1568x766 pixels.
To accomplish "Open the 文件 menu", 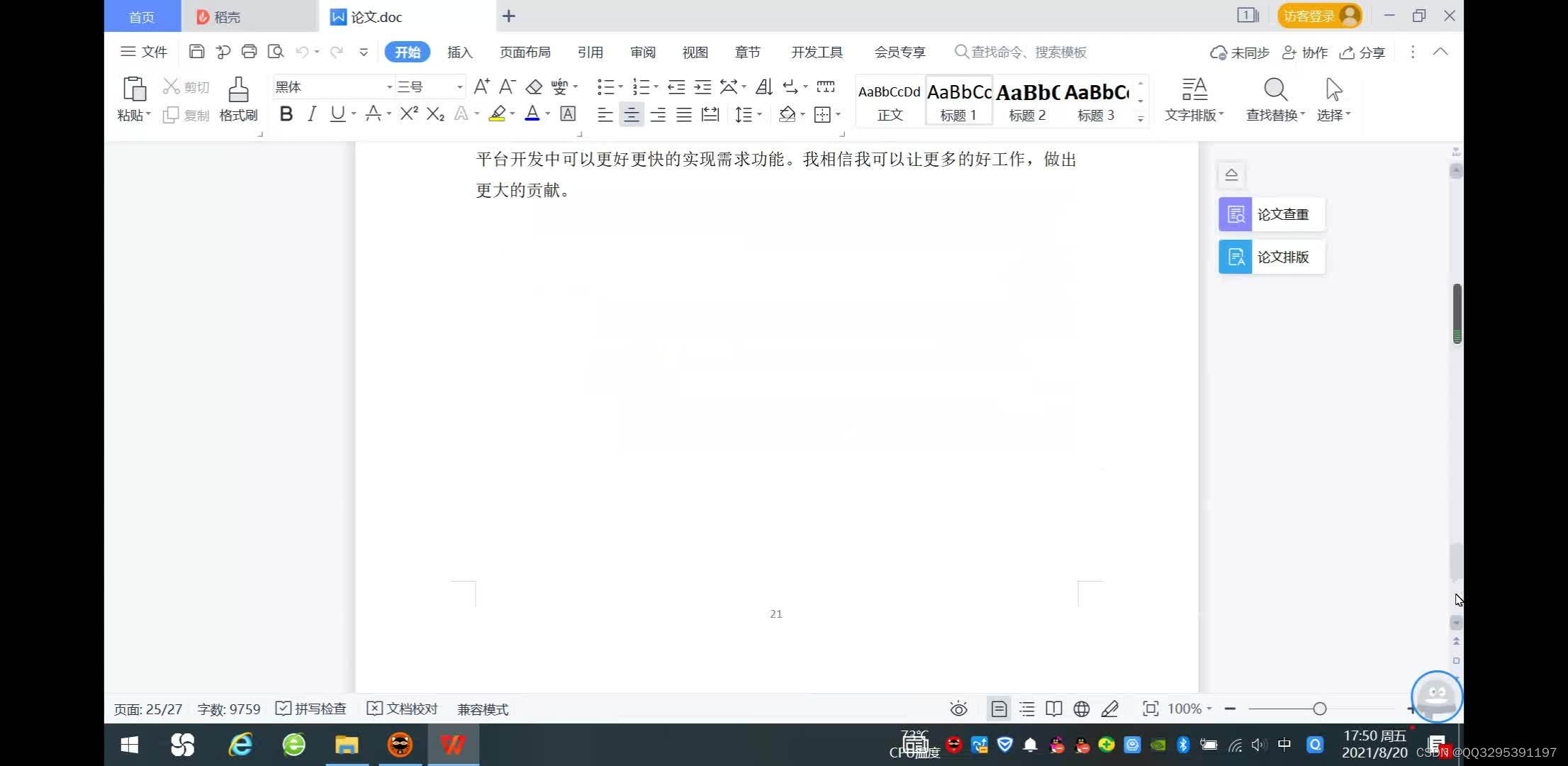I will click(x=144, y=52).
